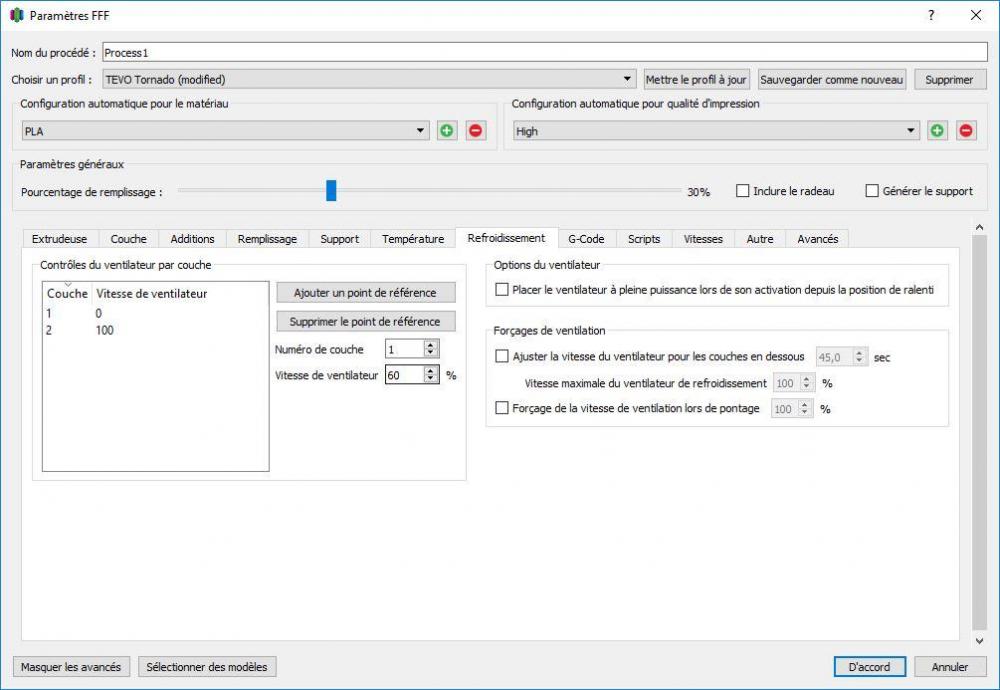This screenshot has height=690, width=1000.
Task: Click the scrollbar down arrow
Action: (x=979, y=641)
